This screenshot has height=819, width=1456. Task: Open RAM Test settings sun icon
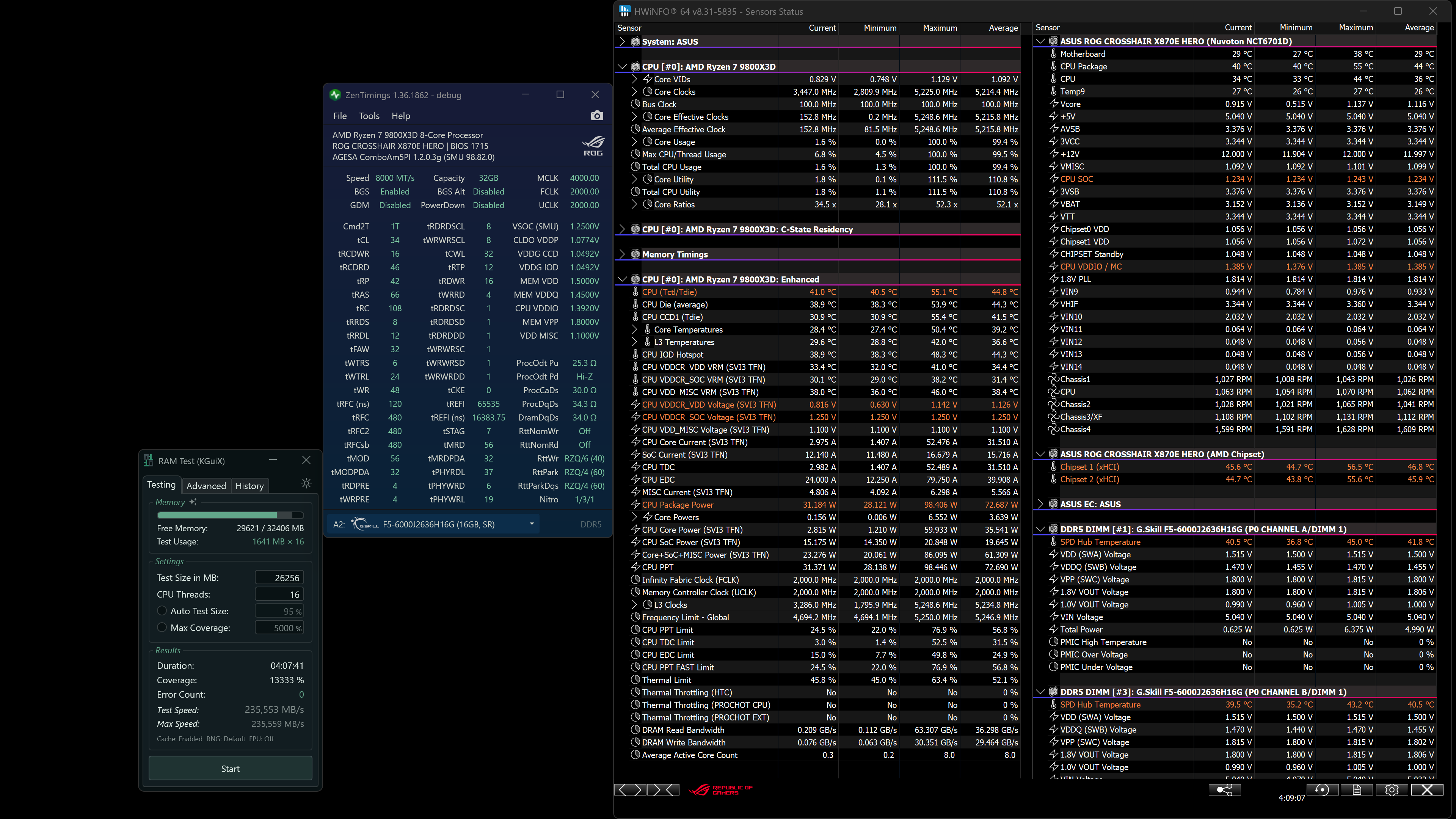click(x=306, y=483)
